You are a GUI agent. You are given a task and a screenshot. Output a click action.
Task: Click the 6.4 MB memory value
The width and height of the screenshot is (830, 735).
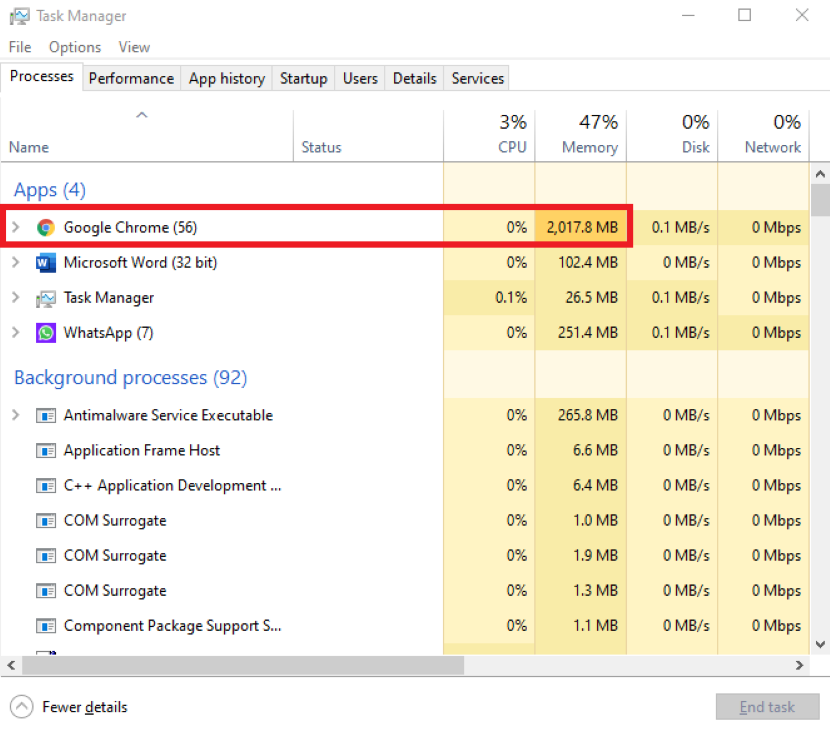596,485
